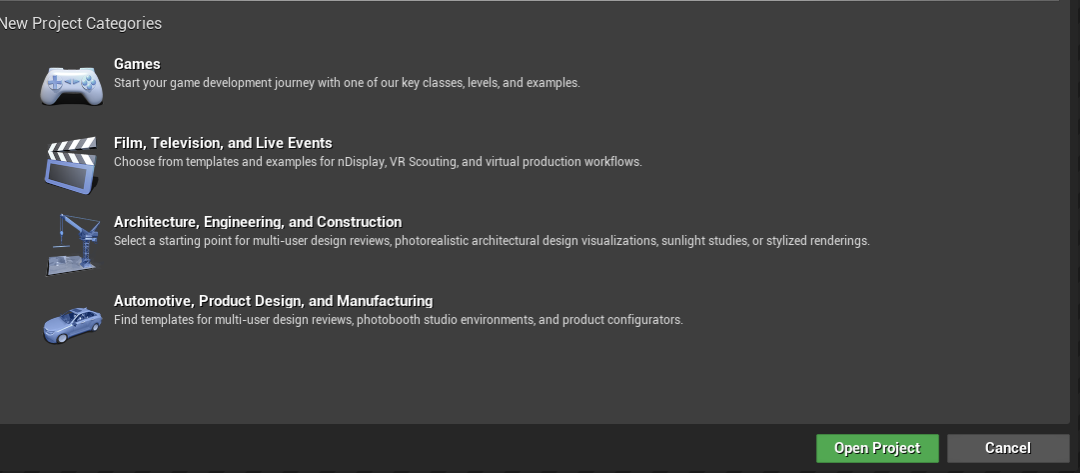This screenshot has height=473, width=1080.
Task: Click the photobooth studio environments description text
Action: click(398, 320)
